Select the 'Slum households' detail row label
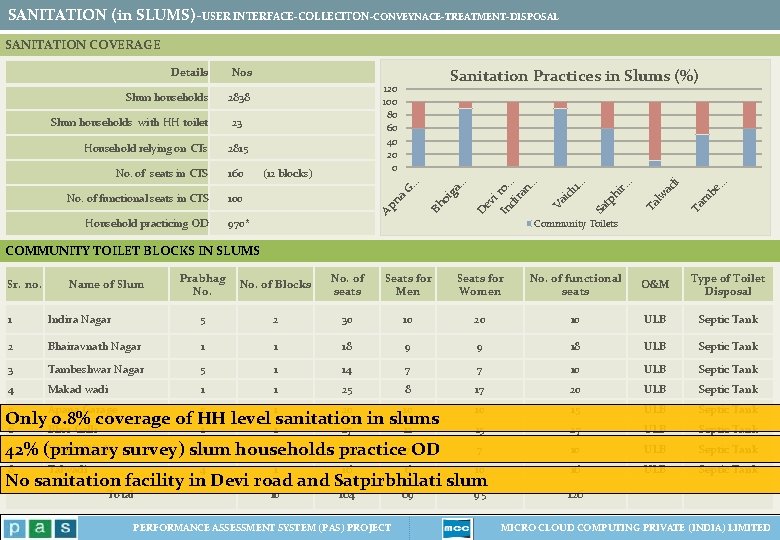This screenshot has width=780, height=540. [x=167, y=97]
